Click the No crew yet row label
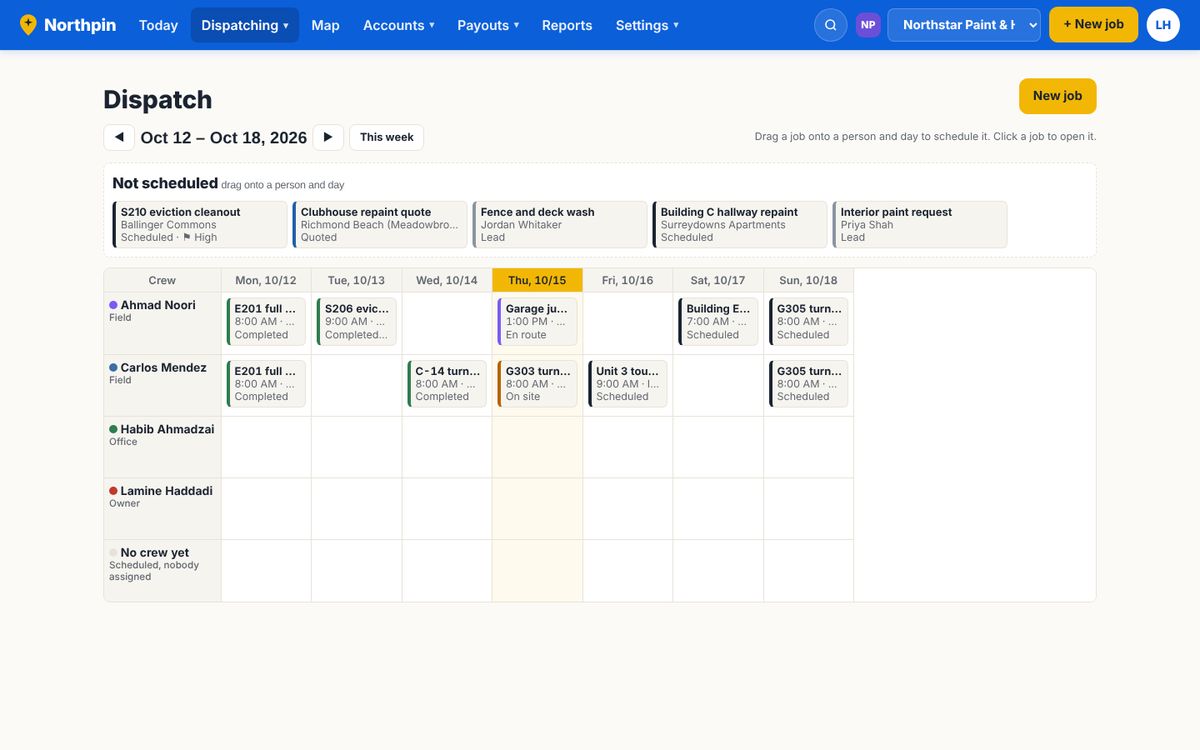This screenshot has height=750, width=1200. tap(154, 553)
